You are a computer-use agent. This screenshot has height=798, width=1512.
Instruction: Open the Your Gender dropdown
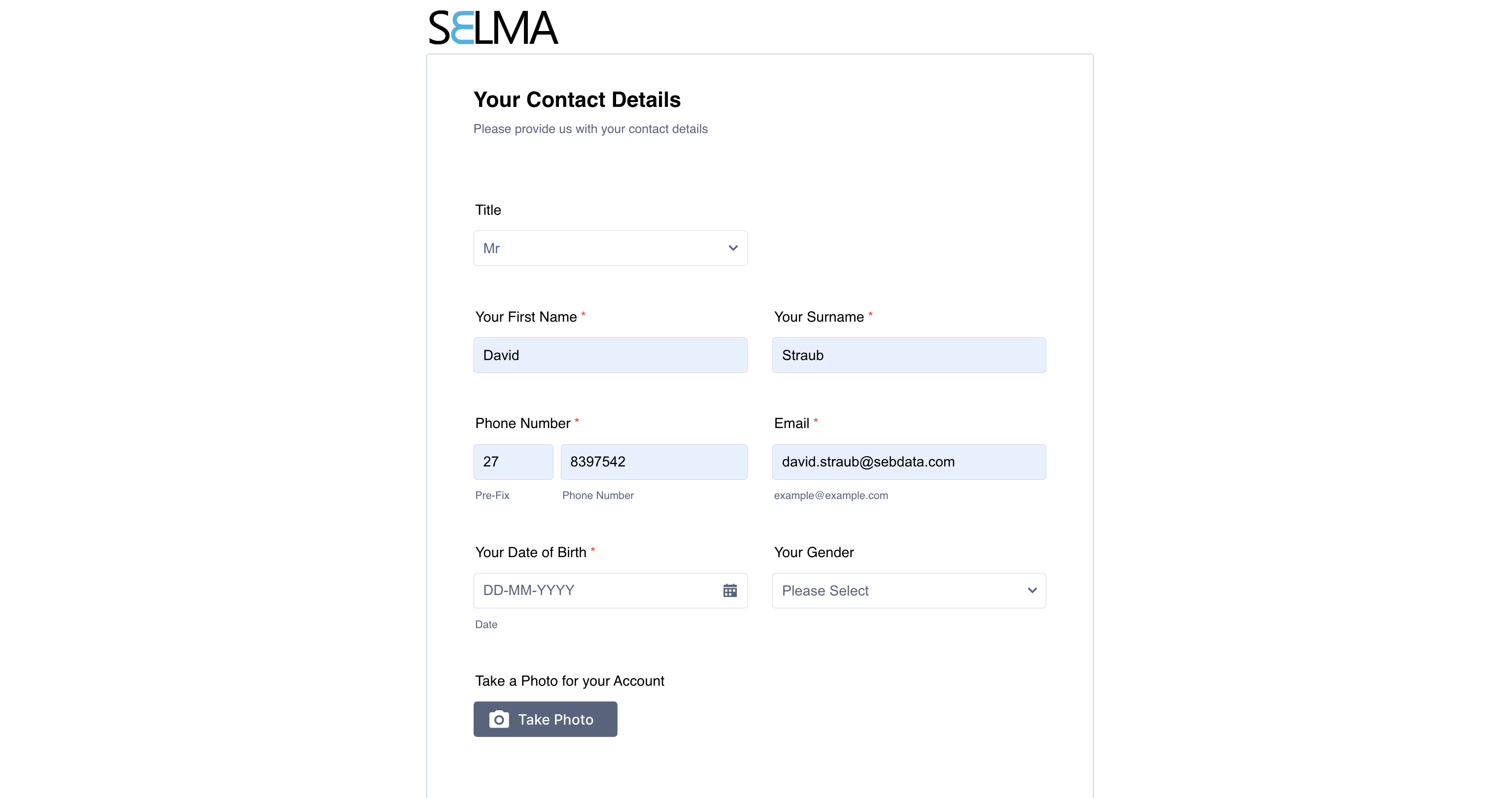pyautogui.click(x=909, y=590)
